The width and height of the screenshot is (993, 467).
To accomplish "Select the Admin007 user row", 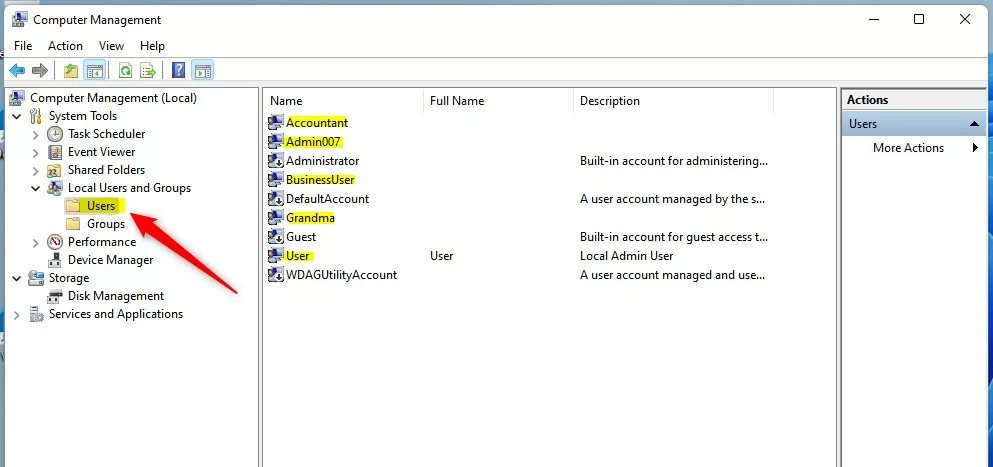I will click(x=313, y=141).
